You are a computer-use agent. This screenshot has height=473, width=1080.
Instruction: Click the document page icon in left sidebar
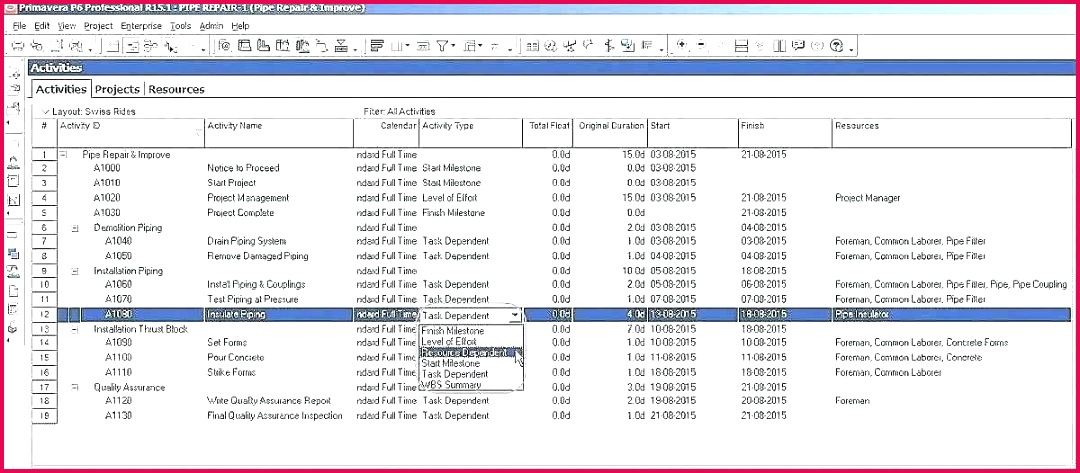tap(13, 290)
